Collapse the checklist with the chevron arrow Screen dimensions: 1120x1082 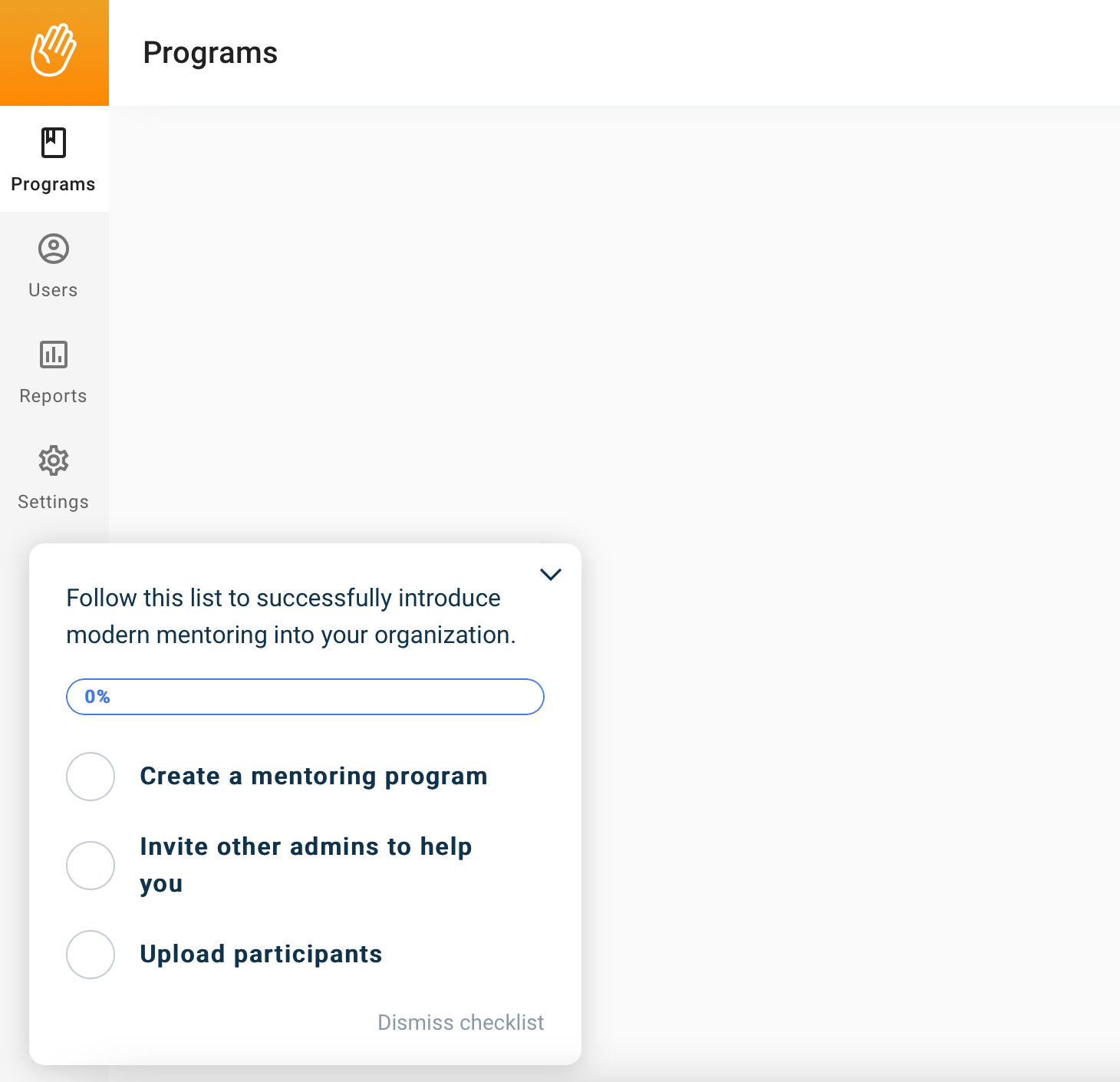551,574
